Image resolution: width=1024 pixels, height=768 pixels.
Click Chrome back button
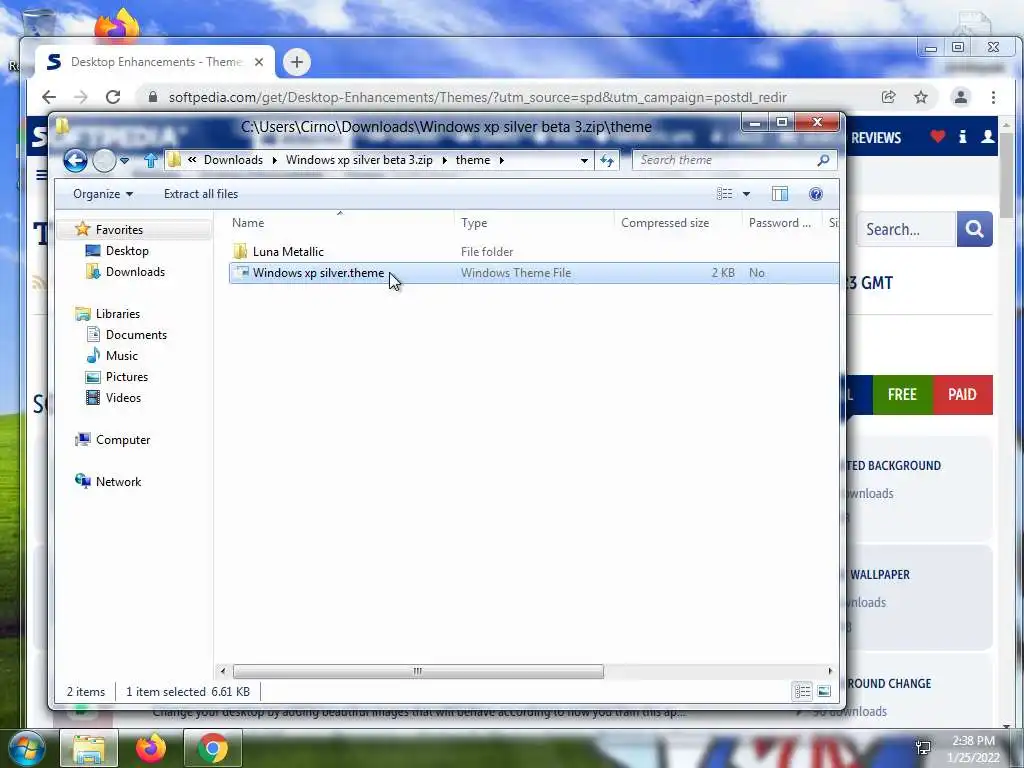[49, 97]
